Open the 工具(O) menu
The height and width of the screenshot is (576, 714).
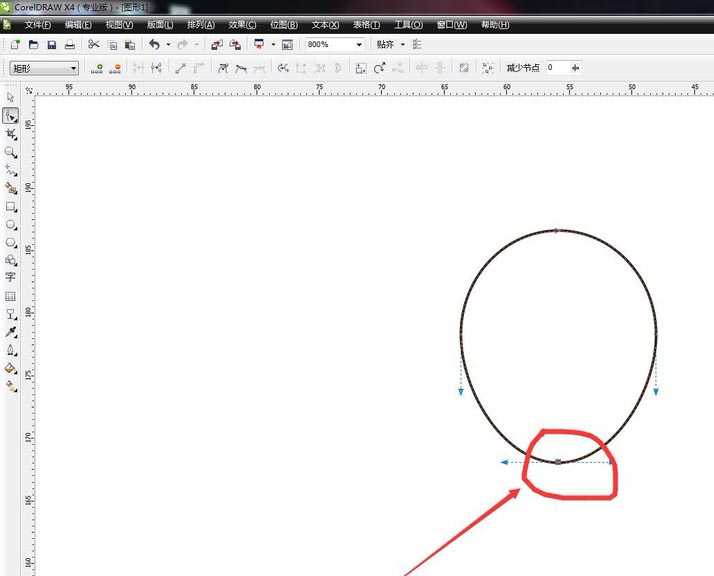408,25
